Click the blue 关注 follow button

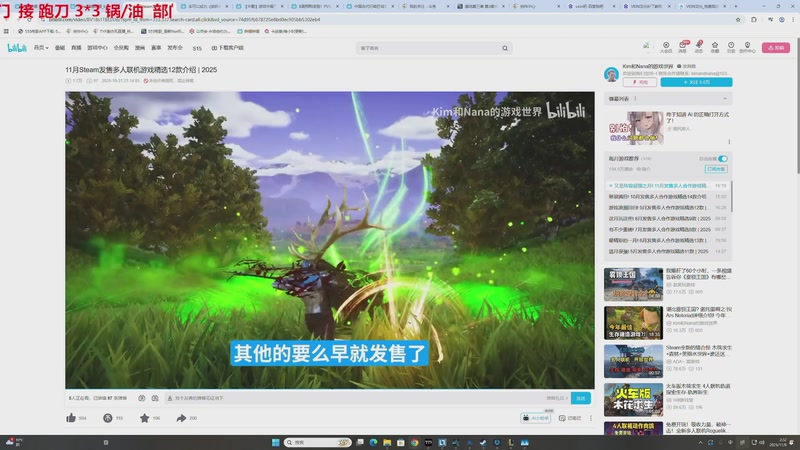point(696,82)
